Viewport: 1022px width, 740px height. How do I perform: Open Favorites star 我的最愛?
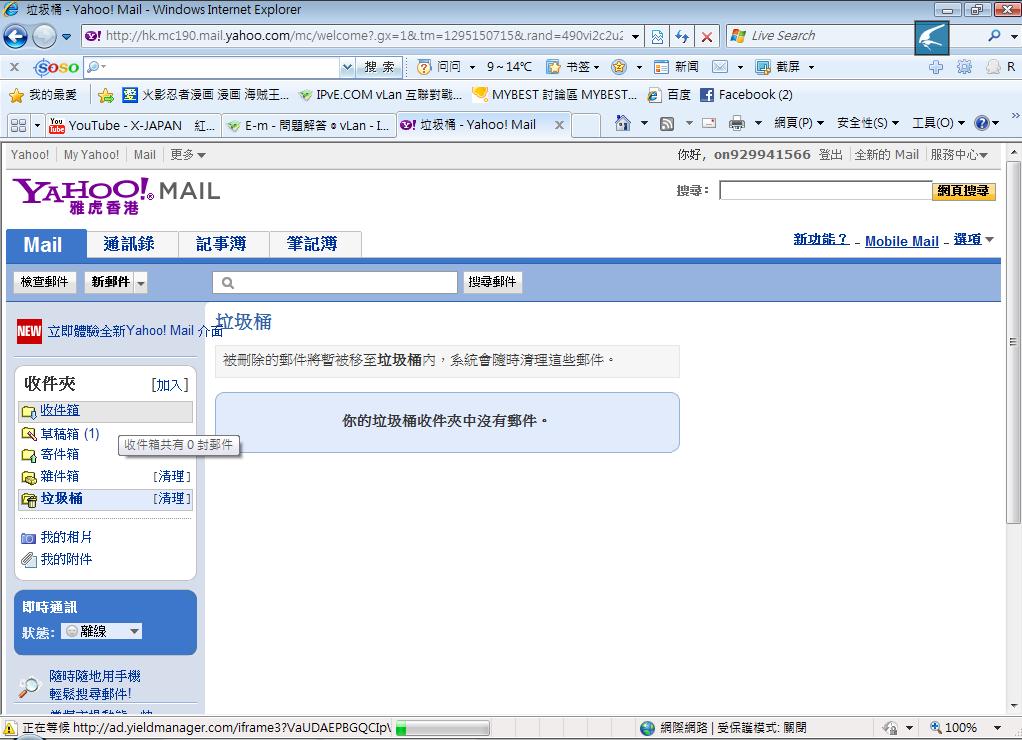43,95
